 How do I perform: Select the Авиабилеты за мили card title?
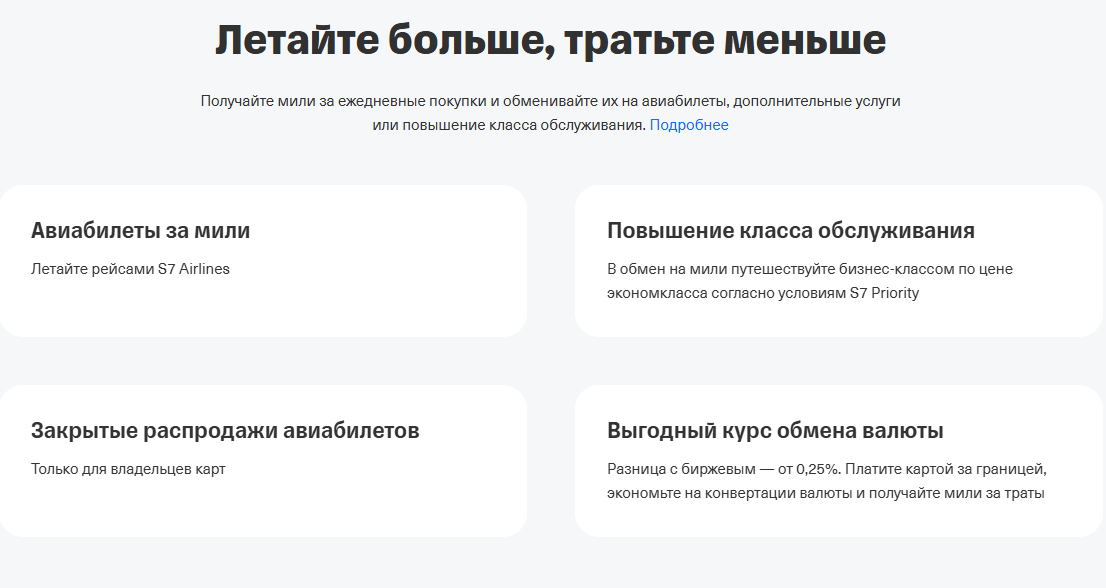140,231
